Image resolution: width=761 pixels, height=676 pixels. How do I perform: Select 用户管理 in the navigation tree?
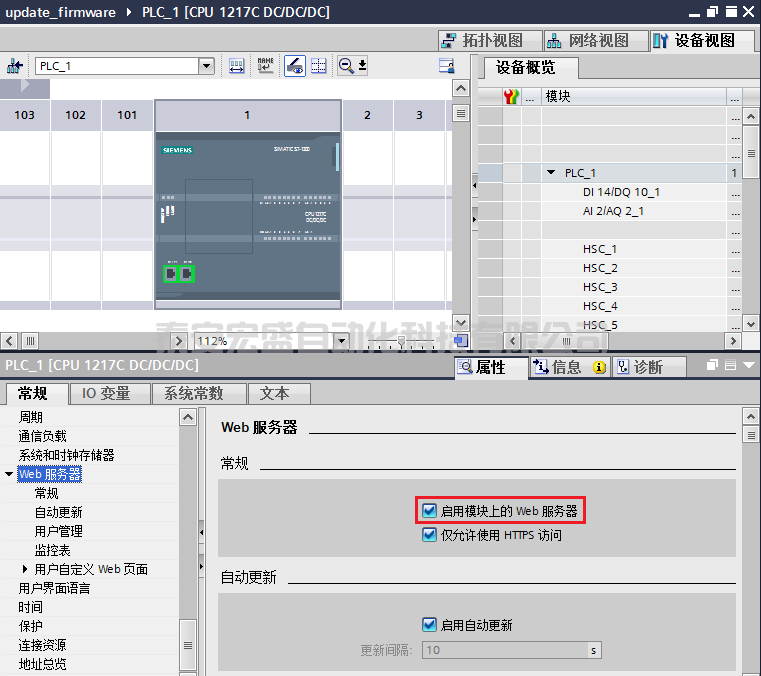tap(58, 531)
